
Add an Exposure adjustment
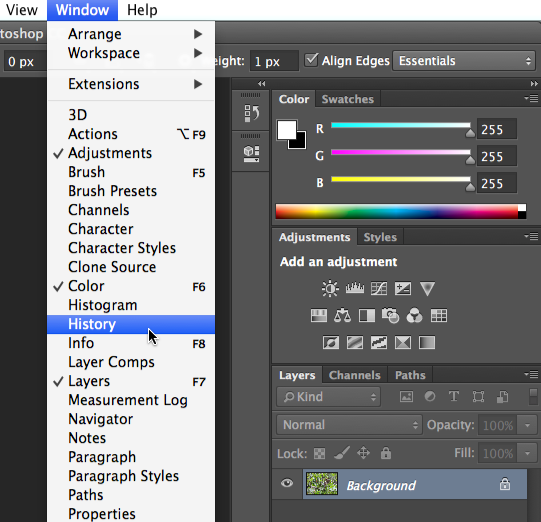pos(403,288)
